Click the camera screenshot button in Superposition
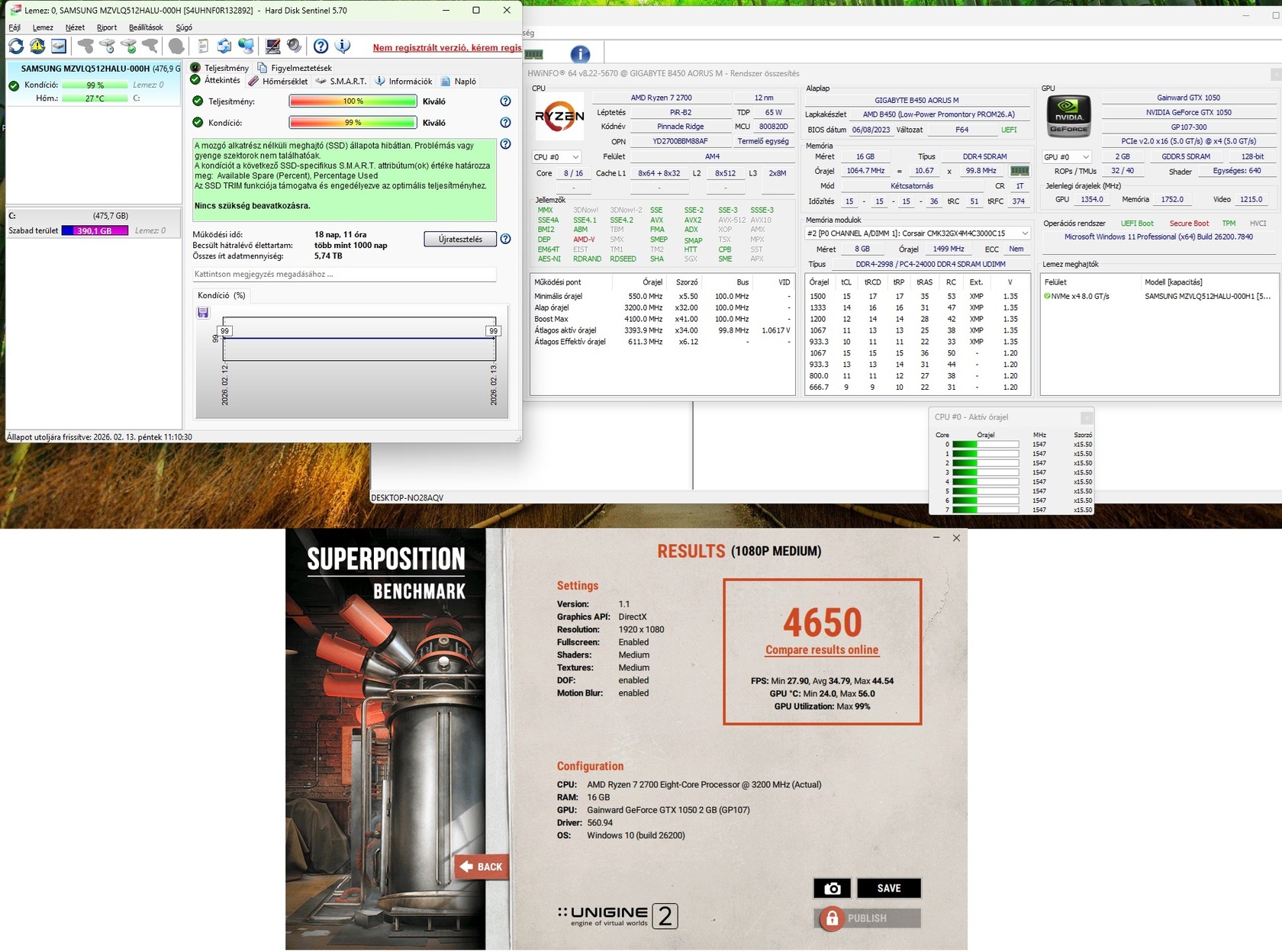This screenshot has width=1282, height=952. click(x=832, y=888)
